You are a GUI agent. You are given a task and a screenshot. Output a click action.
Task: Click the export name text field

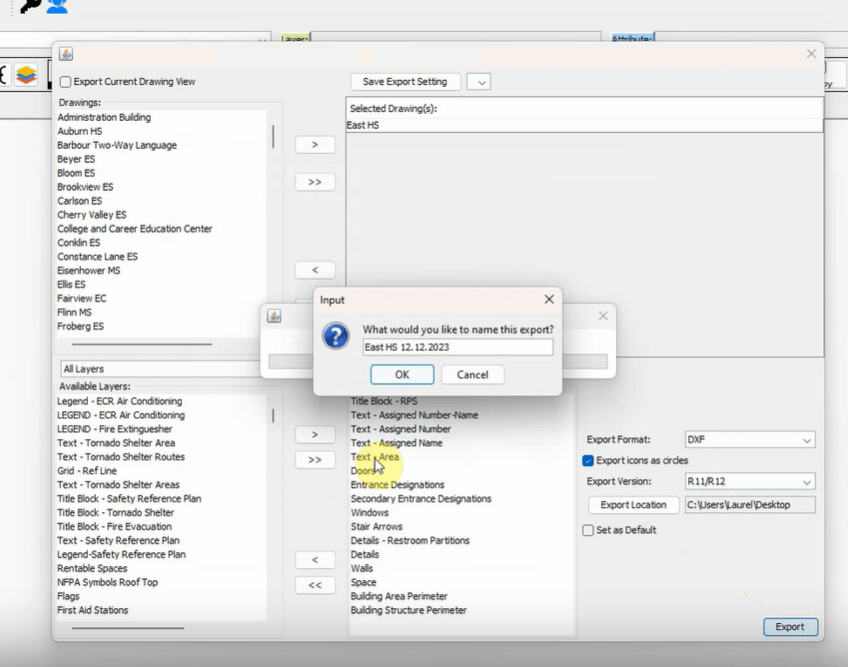tap(458, 347)
